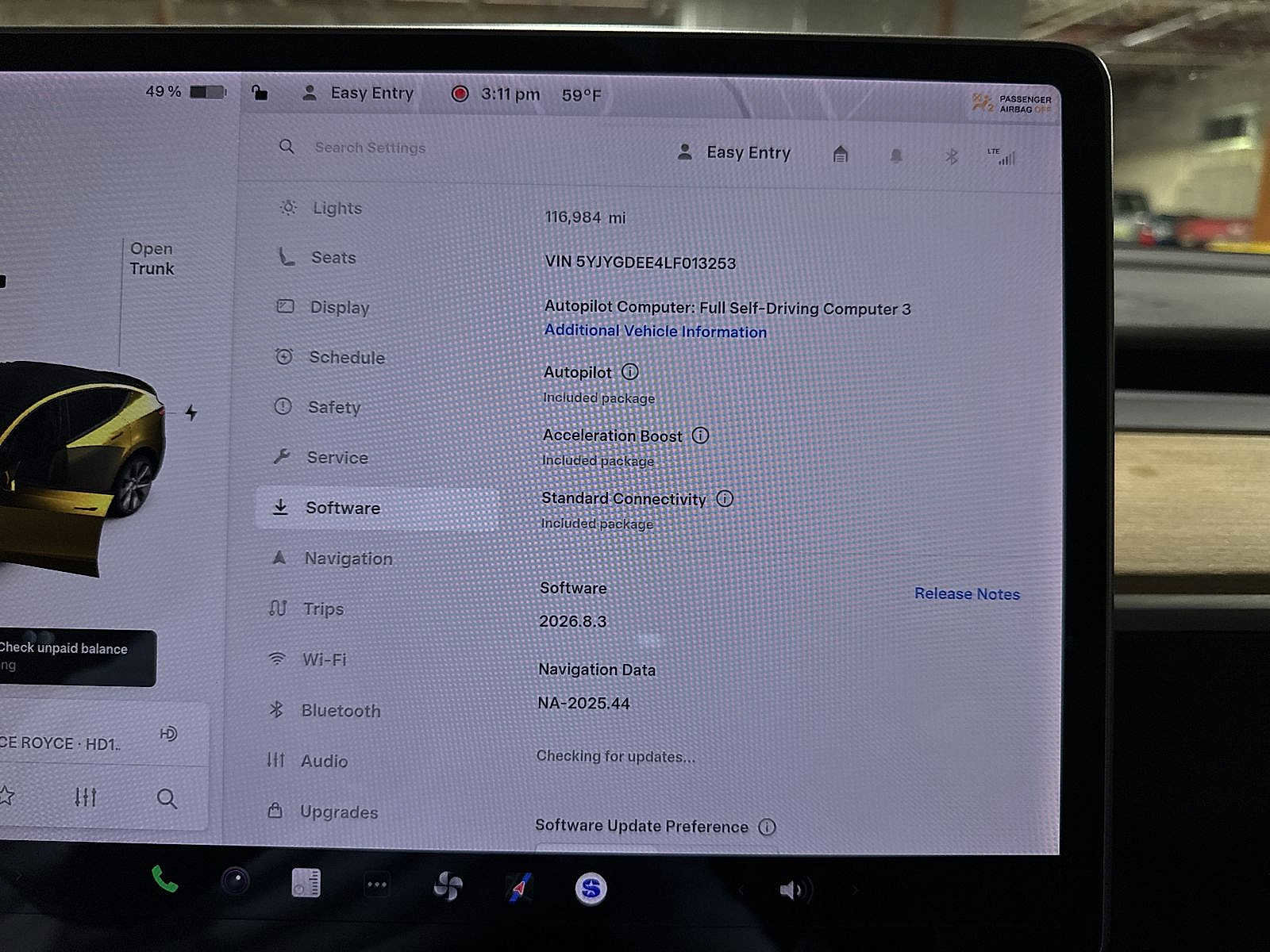Tap the Bluetooth status icon in header
1270x952 pixels.
[951, 156]
